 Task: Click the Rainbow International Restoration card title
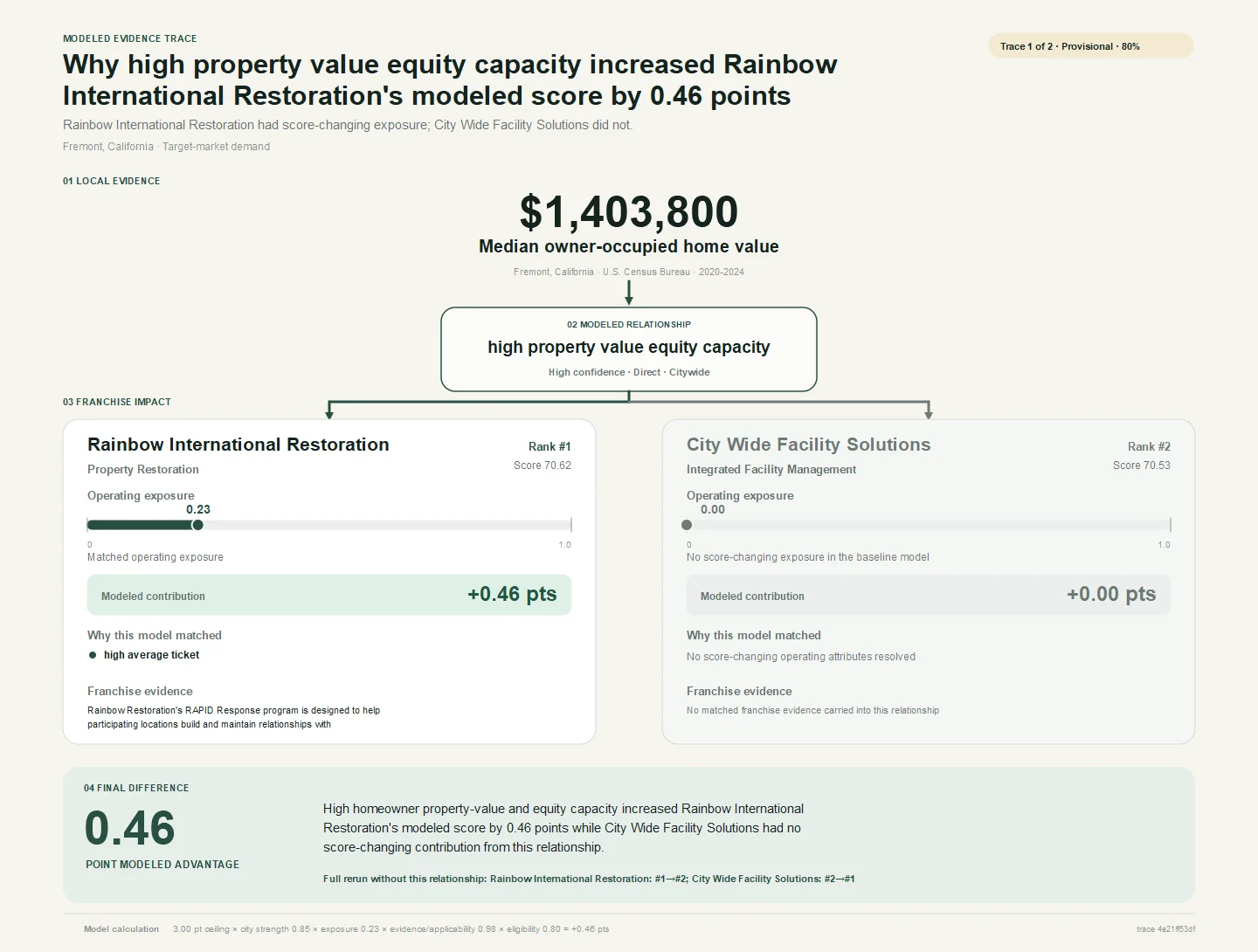point(238,445)
